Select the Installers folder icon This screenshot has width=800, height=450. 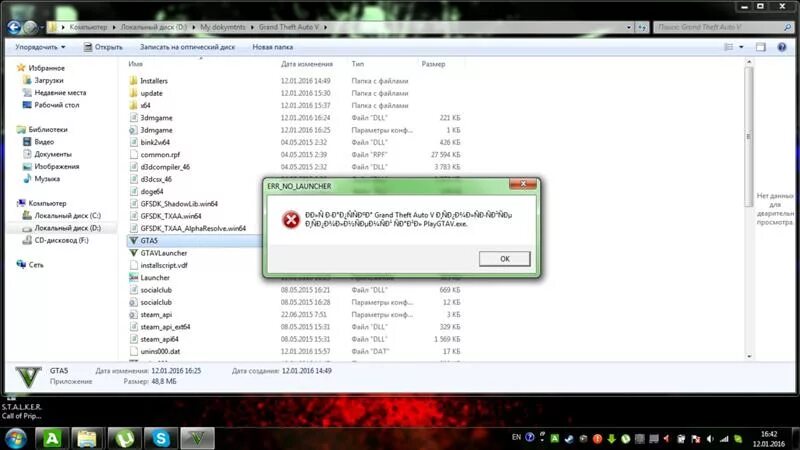point(133,81)
